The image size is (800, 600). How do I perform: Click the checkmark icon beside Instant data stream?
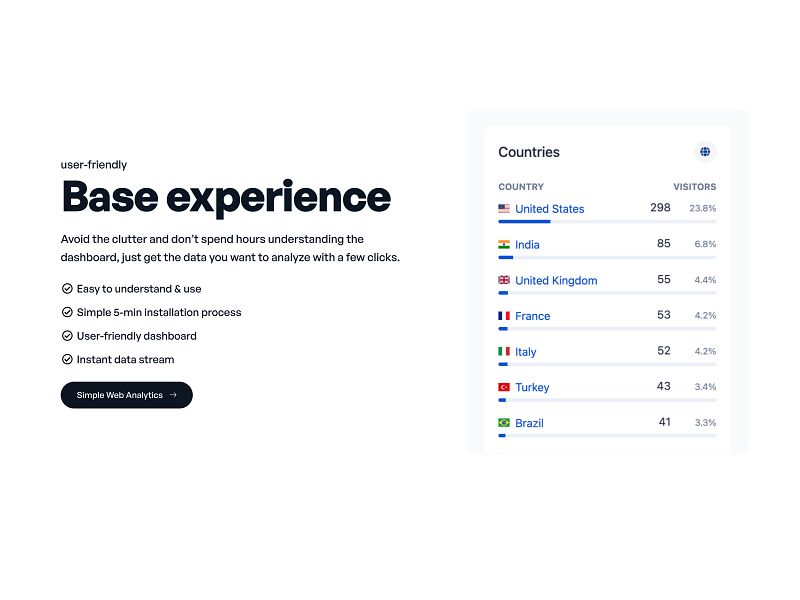tap(66, 359)
